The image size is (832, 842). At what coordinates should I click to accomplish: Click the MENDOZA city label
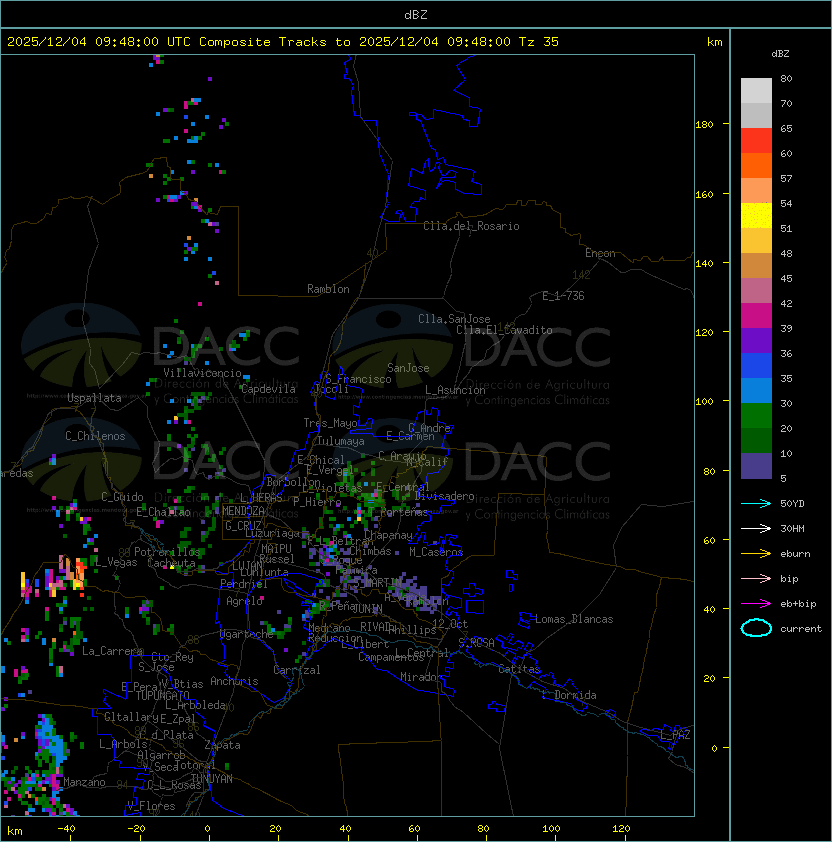243,511
